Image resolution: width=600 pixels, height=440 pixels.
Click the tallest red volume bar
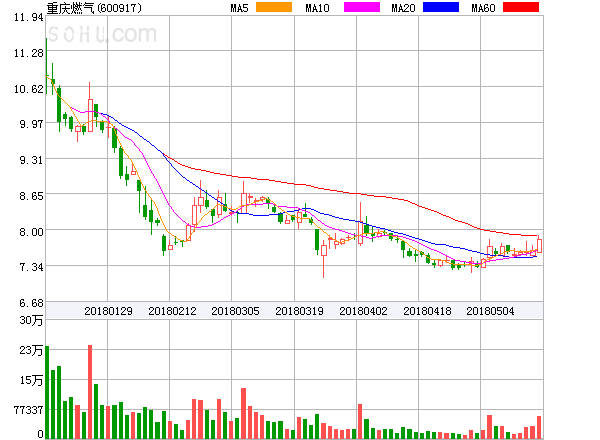90,392
